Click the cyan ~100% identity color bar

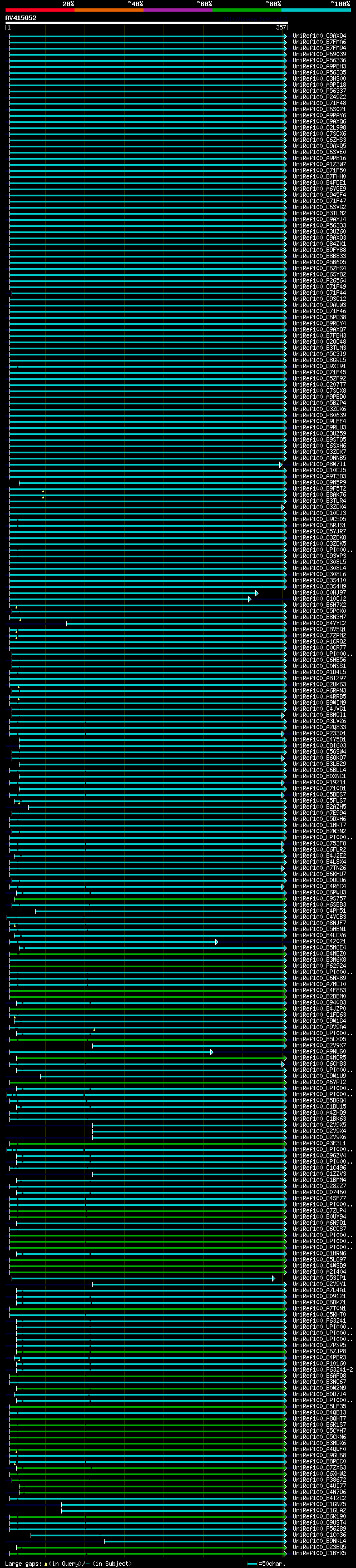click(317, 10)
